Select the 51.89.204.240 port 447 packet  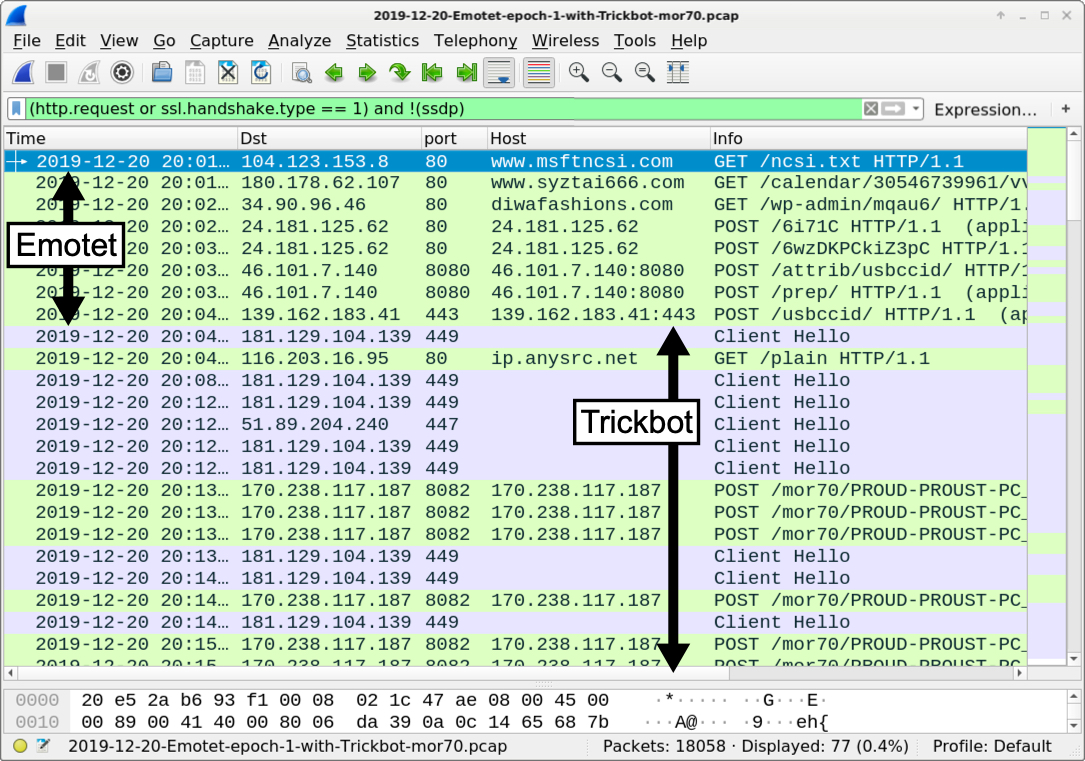(516, 424)
